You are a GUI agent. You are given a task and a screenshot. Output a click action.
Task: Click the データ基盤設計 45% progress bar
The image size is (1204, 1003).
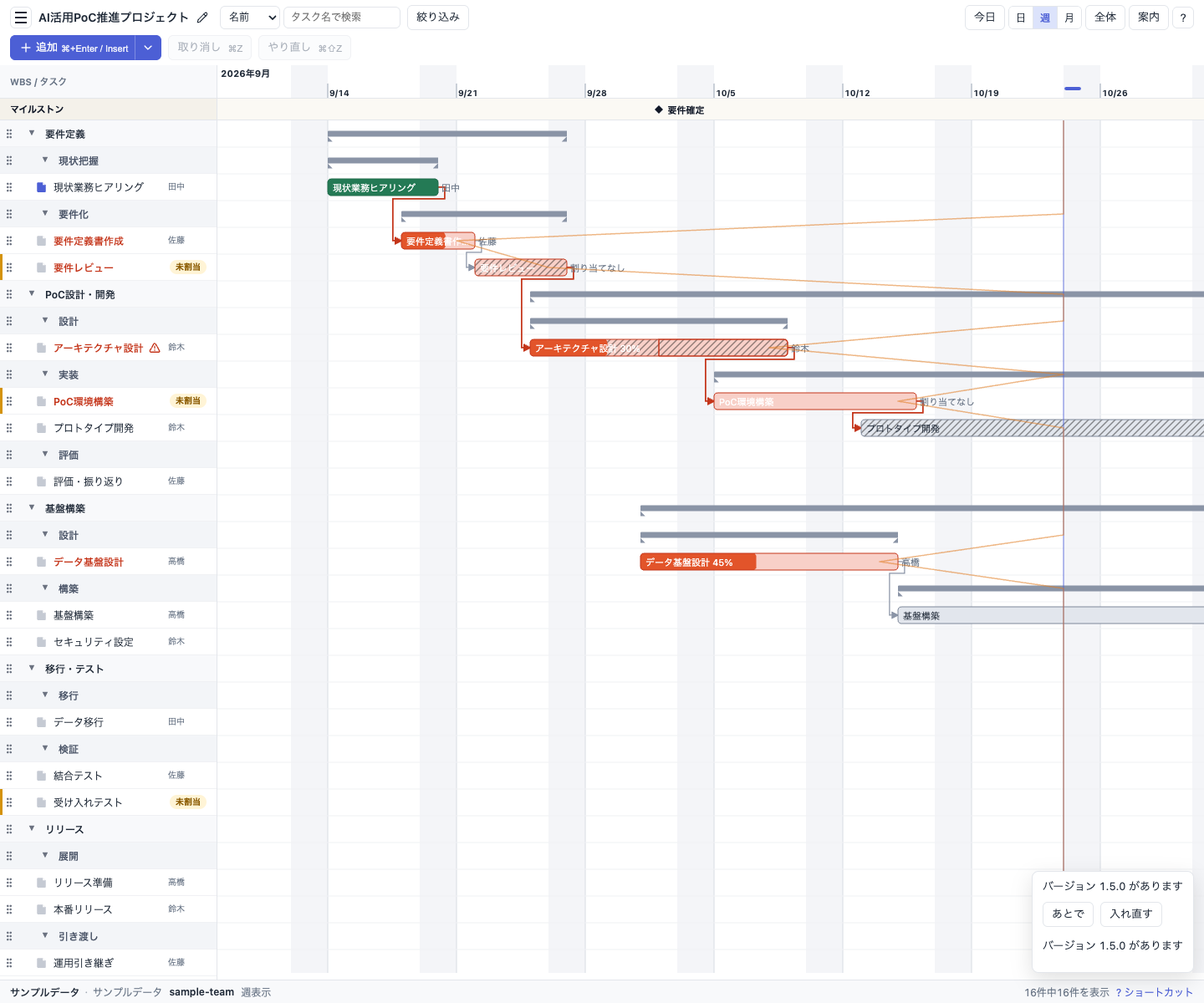[769, 563]
